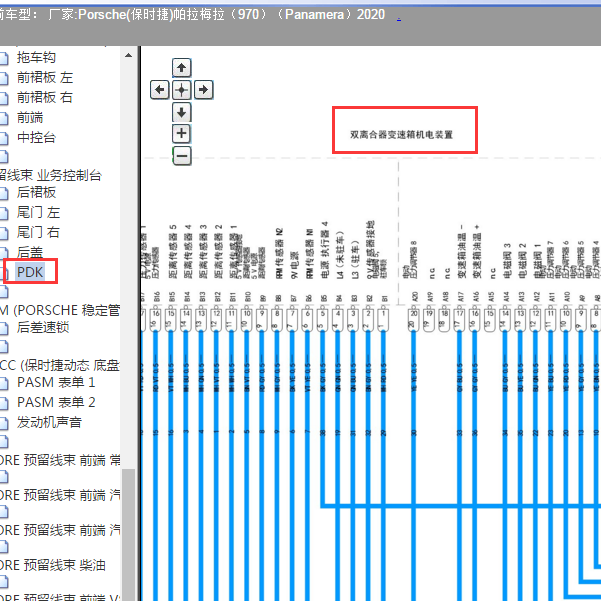This screenshot has width=601, height=601.
Task: Click the 双离合器变速箱机电装置 diagram title
Action: pyautogui.click(x=401, y=135)
